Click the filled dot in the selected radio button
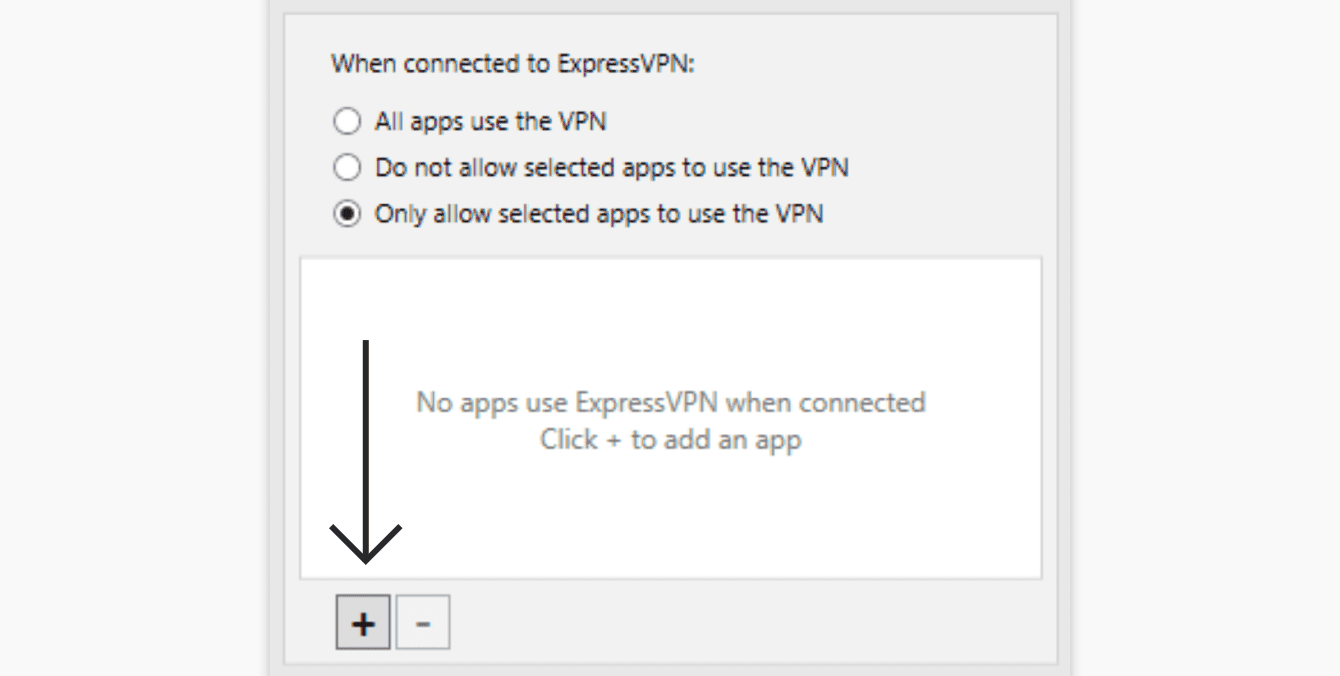 347,214
